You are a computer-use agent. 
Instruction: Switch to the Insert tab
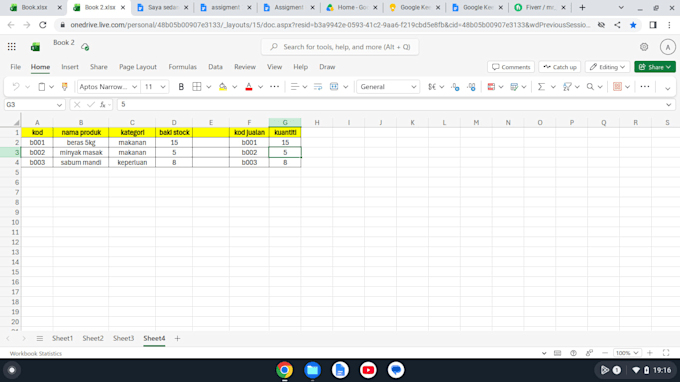coord(70,67)
